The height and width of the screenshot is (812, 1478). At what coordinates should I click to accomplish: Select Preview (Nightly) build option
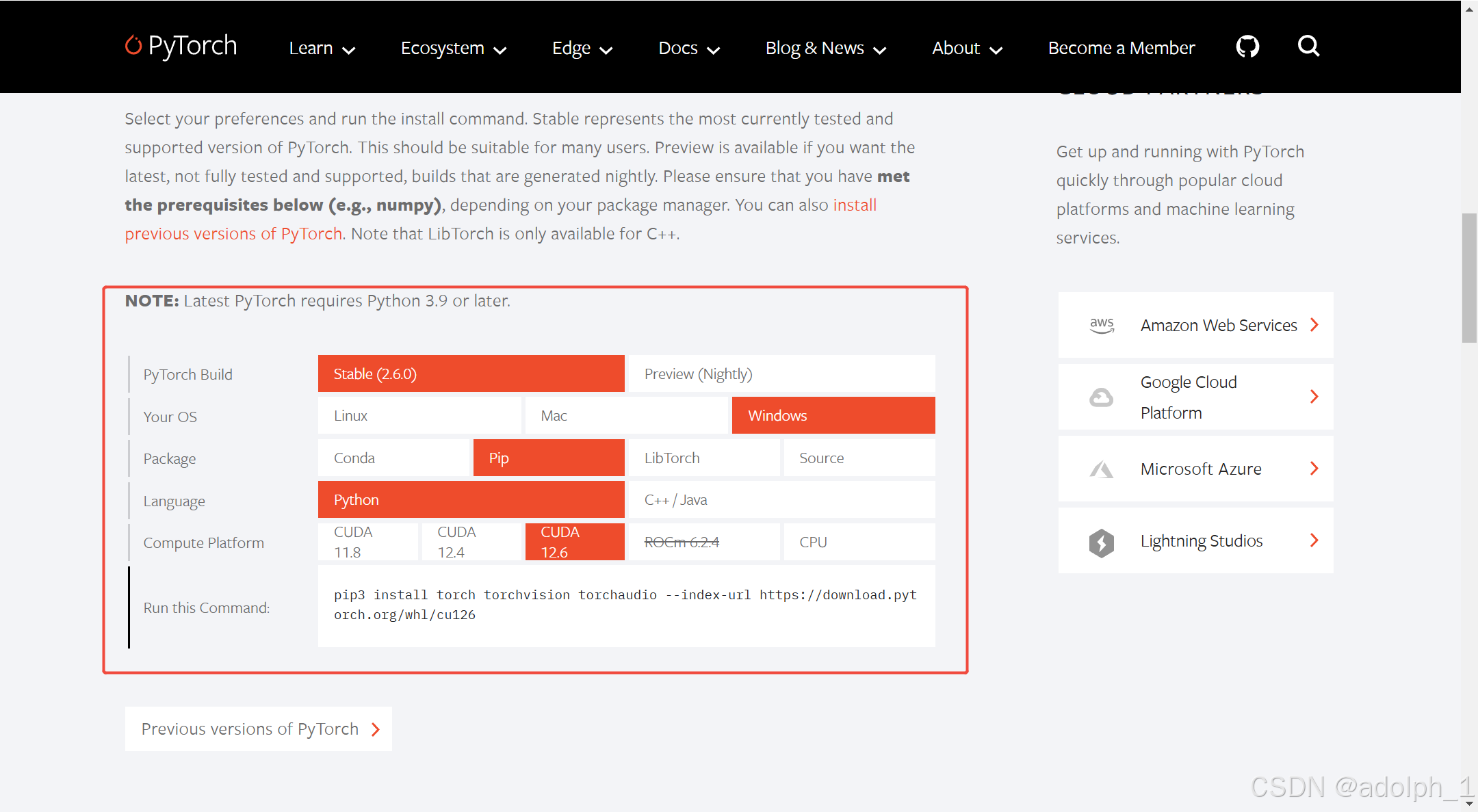tap(781, 374)
